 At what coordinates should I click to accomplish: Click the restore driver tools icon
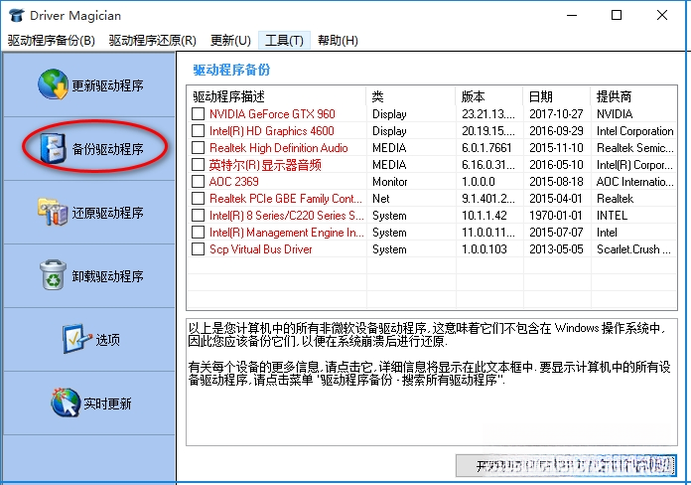click(52, 212)
